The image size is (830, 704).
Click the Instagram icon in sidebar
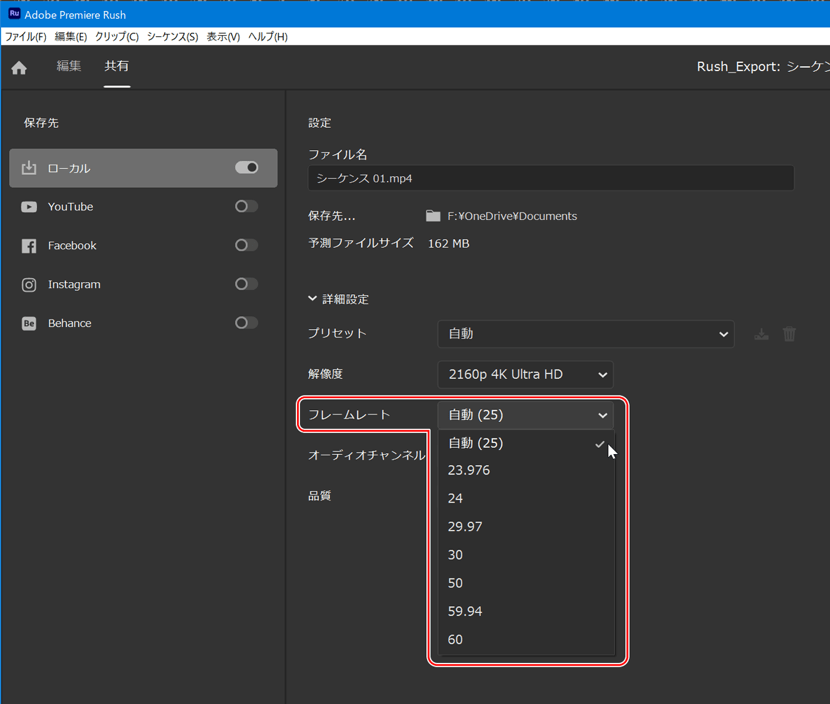coord(29,285)
